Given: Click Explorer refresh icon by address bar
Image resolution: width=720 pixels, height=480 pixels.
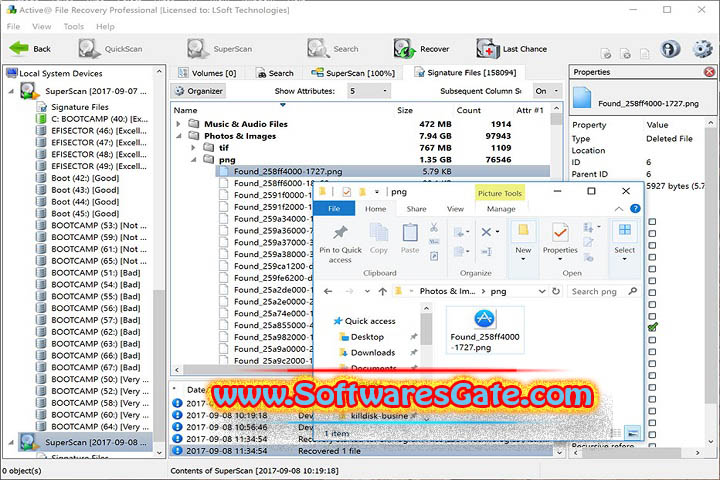Looking at the screenshot, I should coord(556,291).
